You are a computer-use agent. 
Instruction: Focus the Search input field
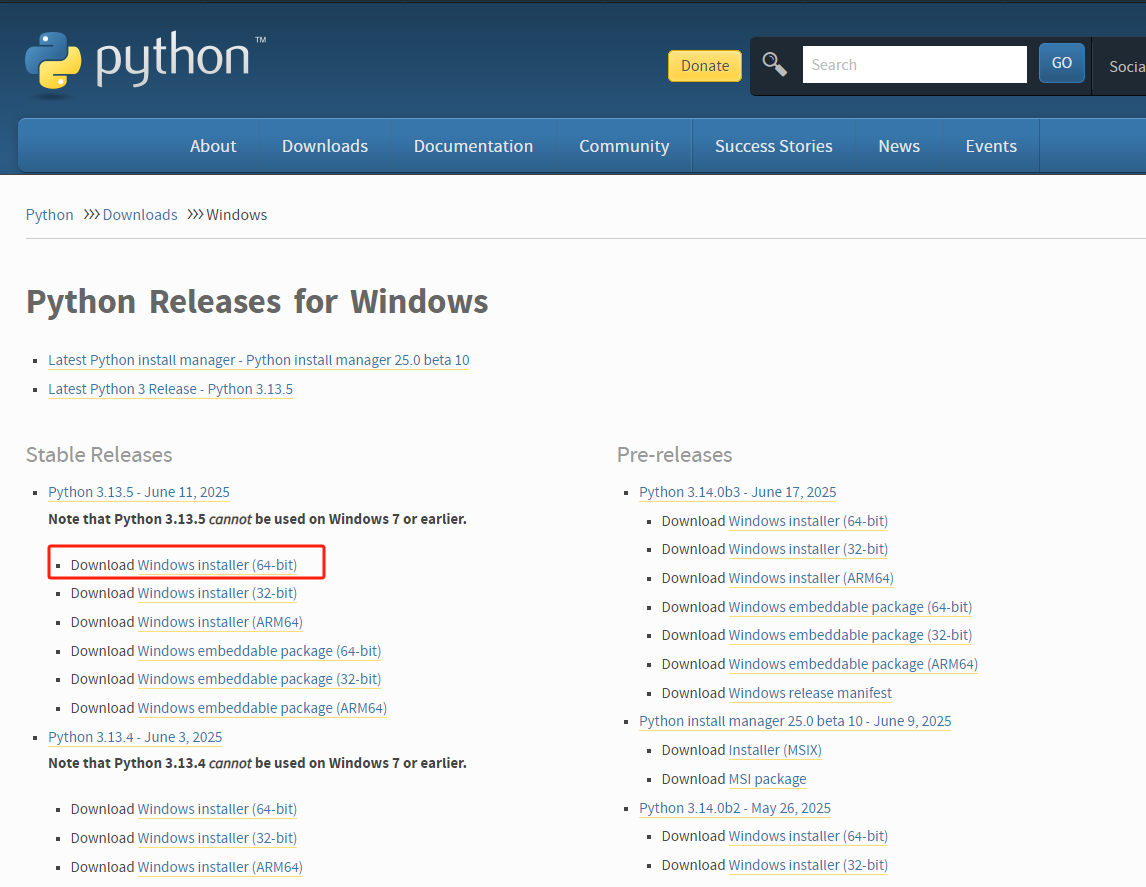(914, 64)
